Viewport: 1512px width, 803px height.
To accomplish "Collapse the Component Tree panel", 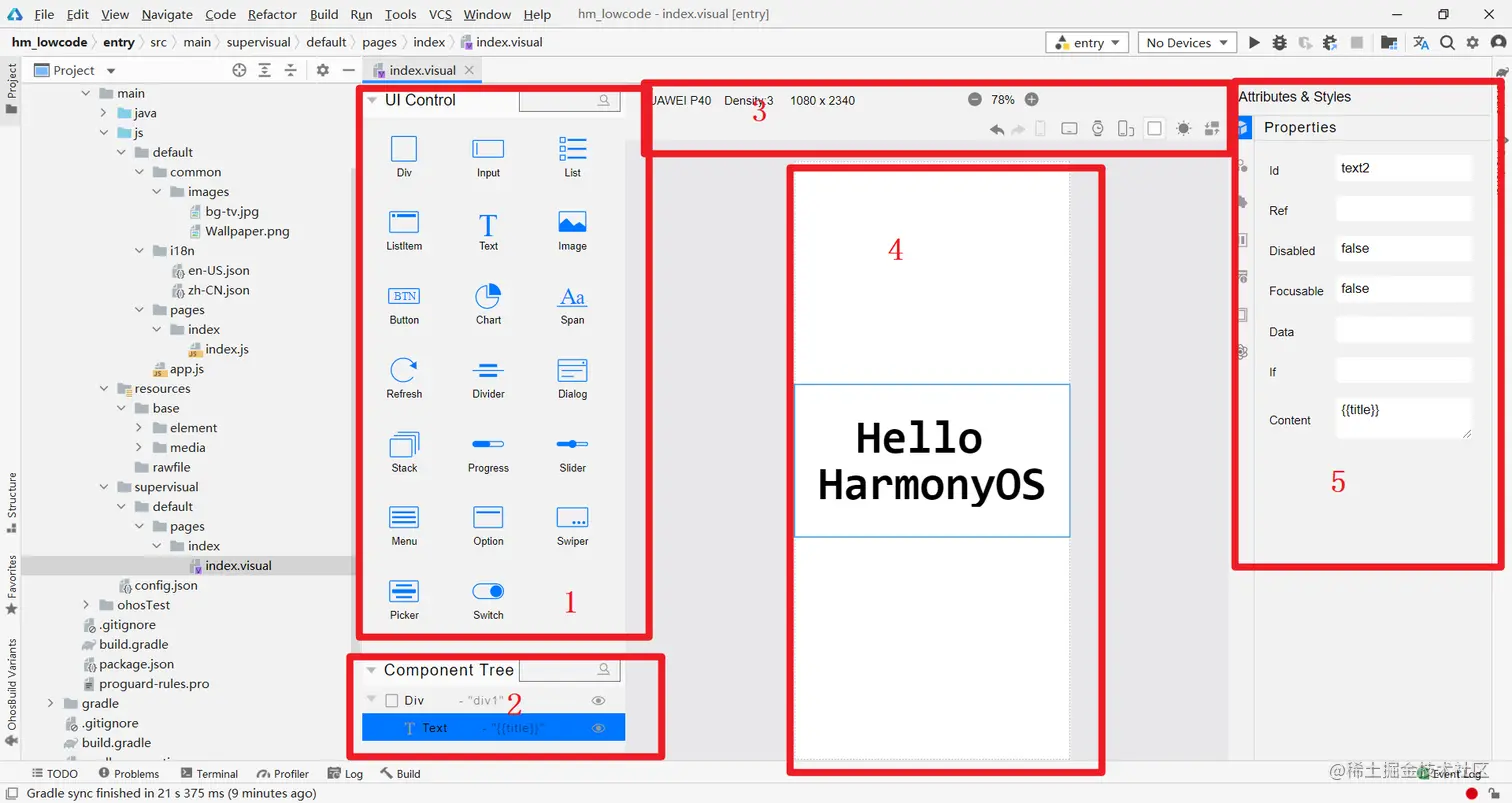I will tap(372, 670).
